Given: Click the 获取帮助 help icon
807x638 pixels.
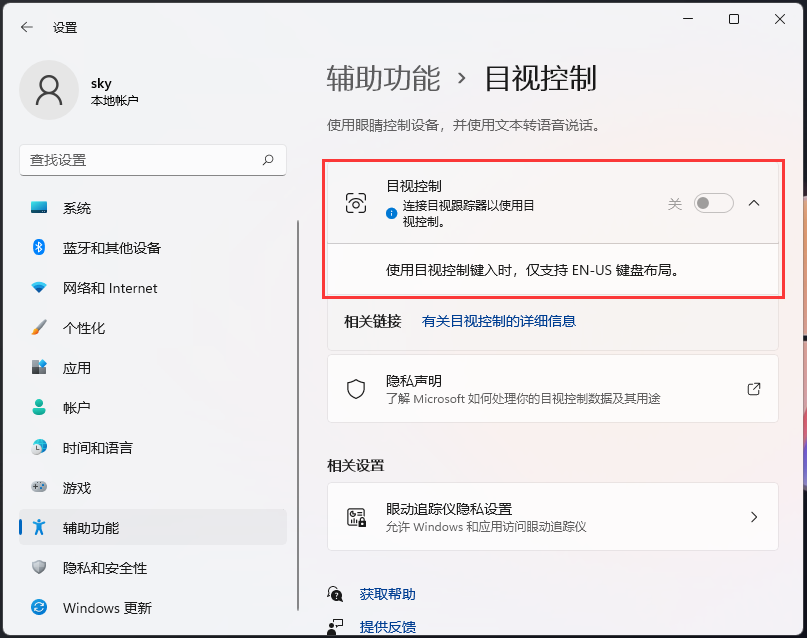Looking at the screenshot, I should click(336, 594).
